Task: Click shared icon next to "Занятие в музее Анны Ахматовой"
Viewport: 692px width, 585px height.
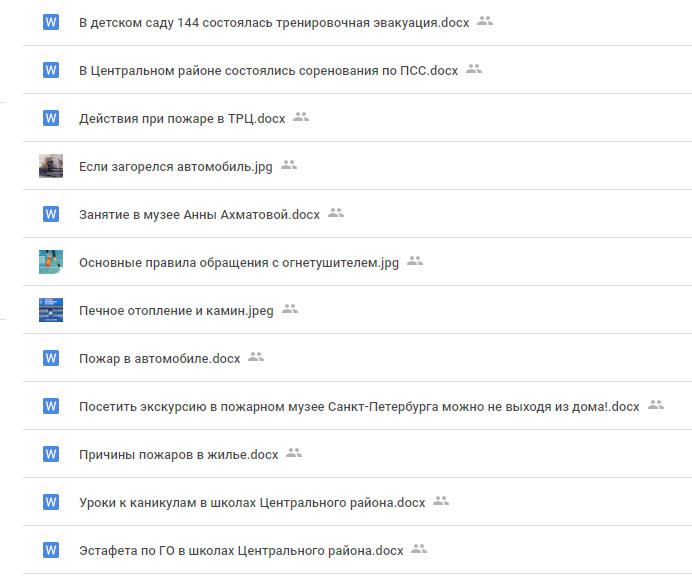Action: 336,213
